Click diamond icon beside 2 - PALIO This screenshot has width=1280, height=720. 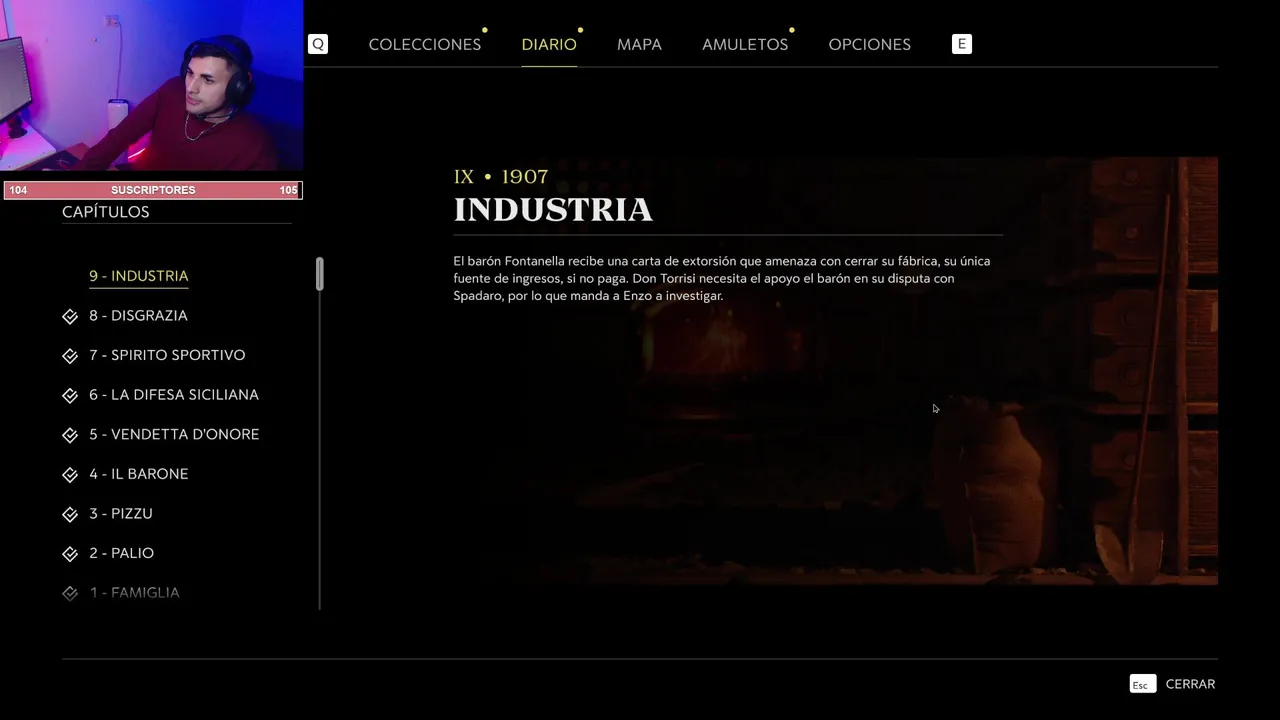point(70,554)
